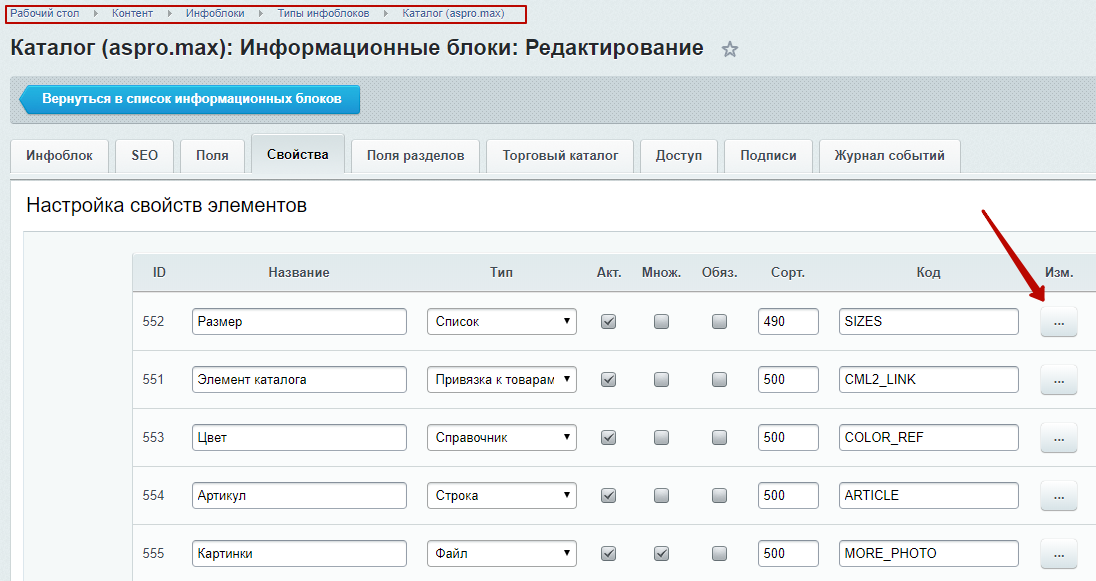Edit name field containing Цвет

click(299, 438)
